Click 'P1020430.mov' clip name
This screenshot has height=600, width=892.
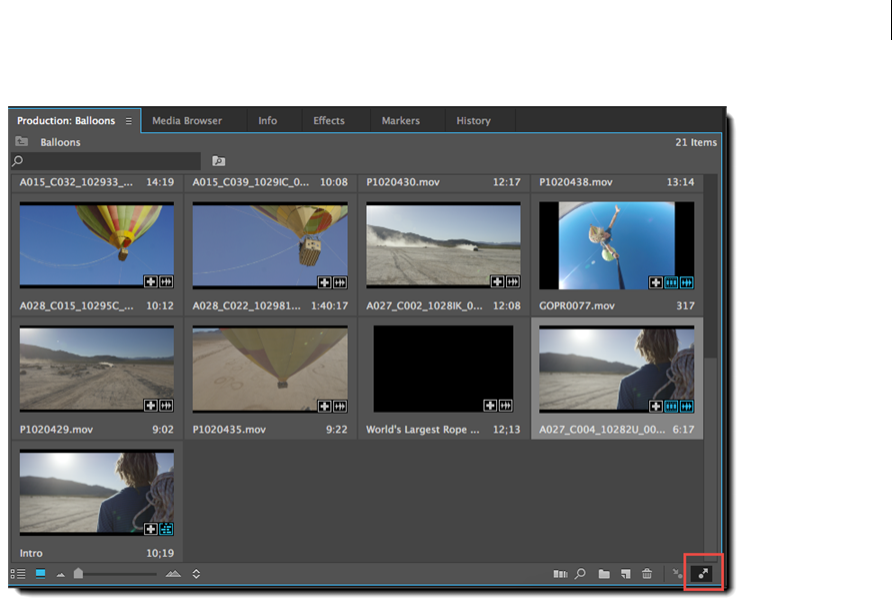(403, 182)
